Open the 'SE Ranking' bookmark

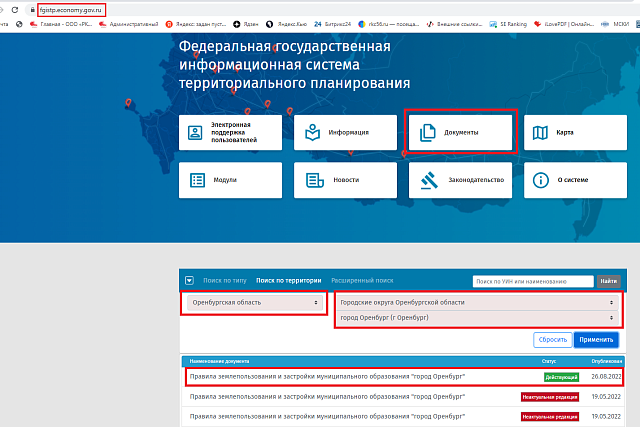508,24
